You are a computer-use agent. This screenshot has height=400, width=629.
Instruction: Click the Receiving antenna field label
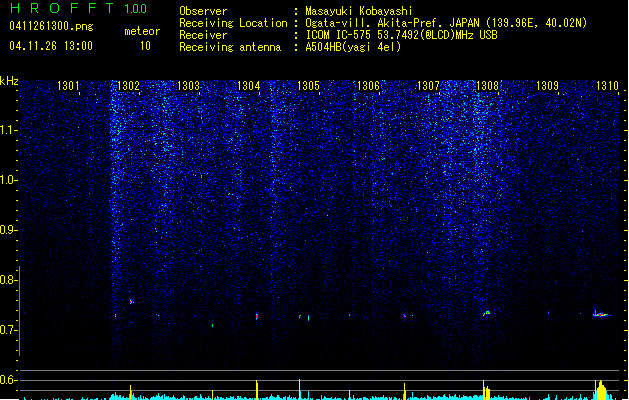pos(230,47)
